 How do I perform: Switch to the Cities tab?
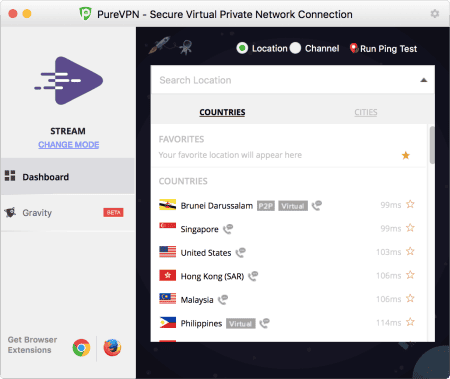click(366, 112)
